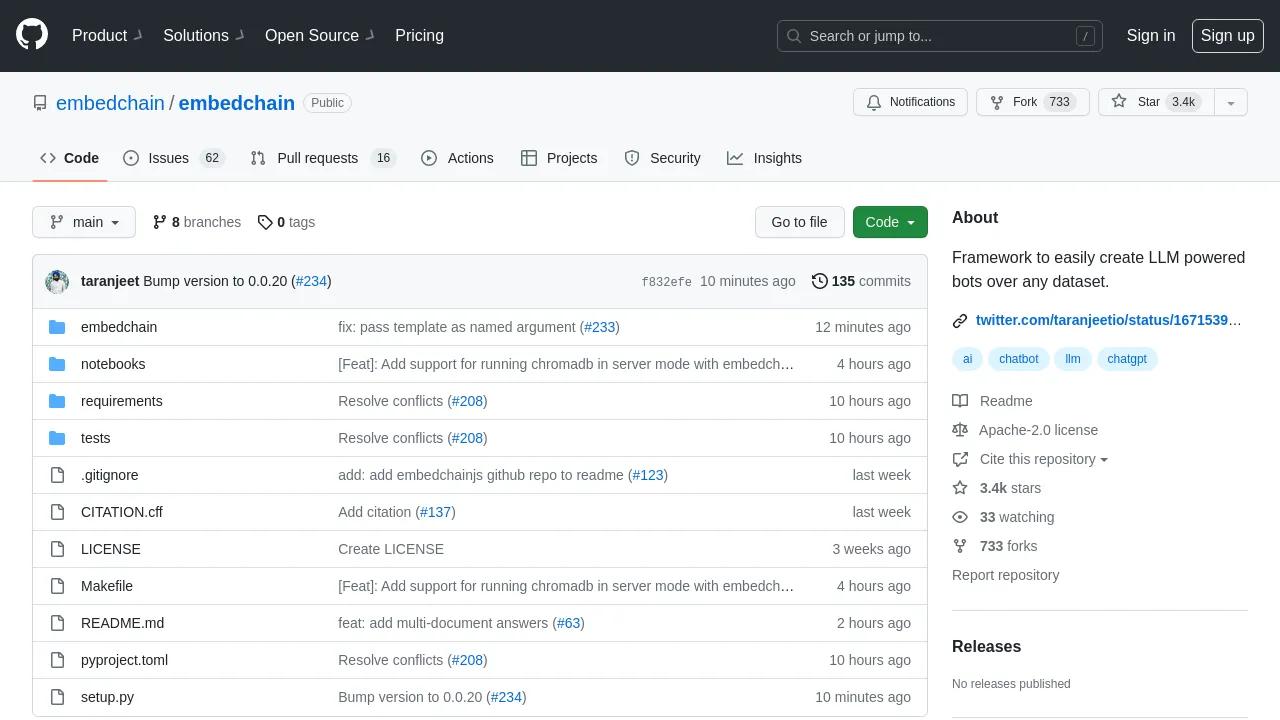Click the Go to file button
Viewport: 1280px width, 720px height.
coord(799,222)
